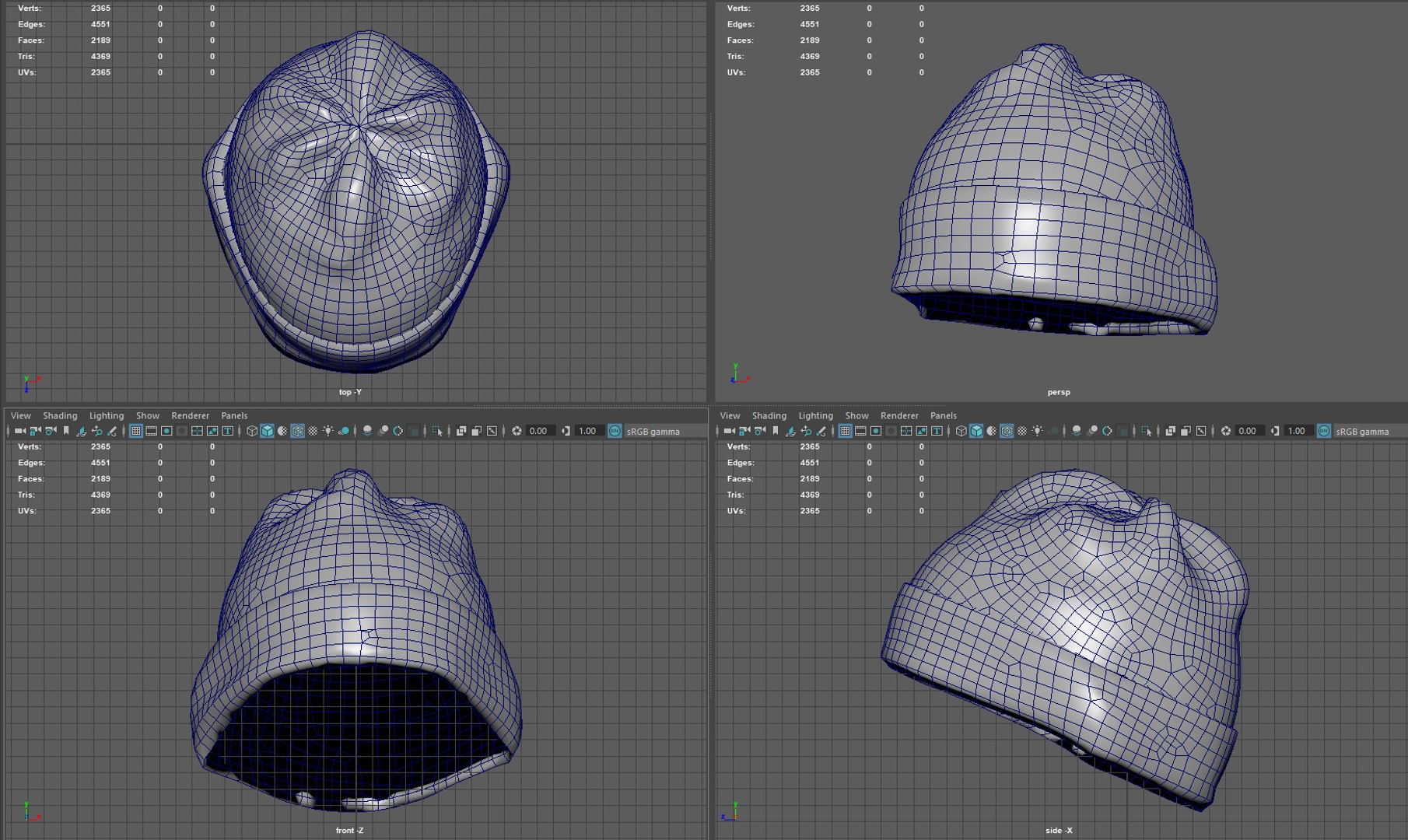1408x840 pixels.
Task: Click Bookmarks icon in front -Z panel
Action: coord(66,431)
